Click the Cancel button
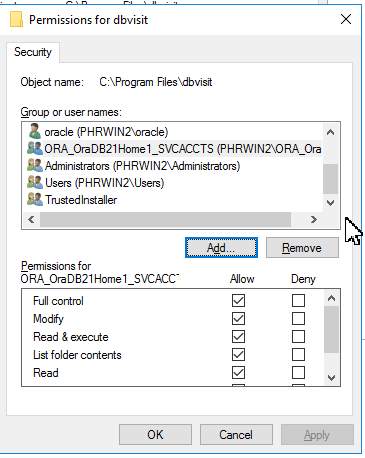Image resolution: width=365 pixels, height=458 pixels. (236, 434)
